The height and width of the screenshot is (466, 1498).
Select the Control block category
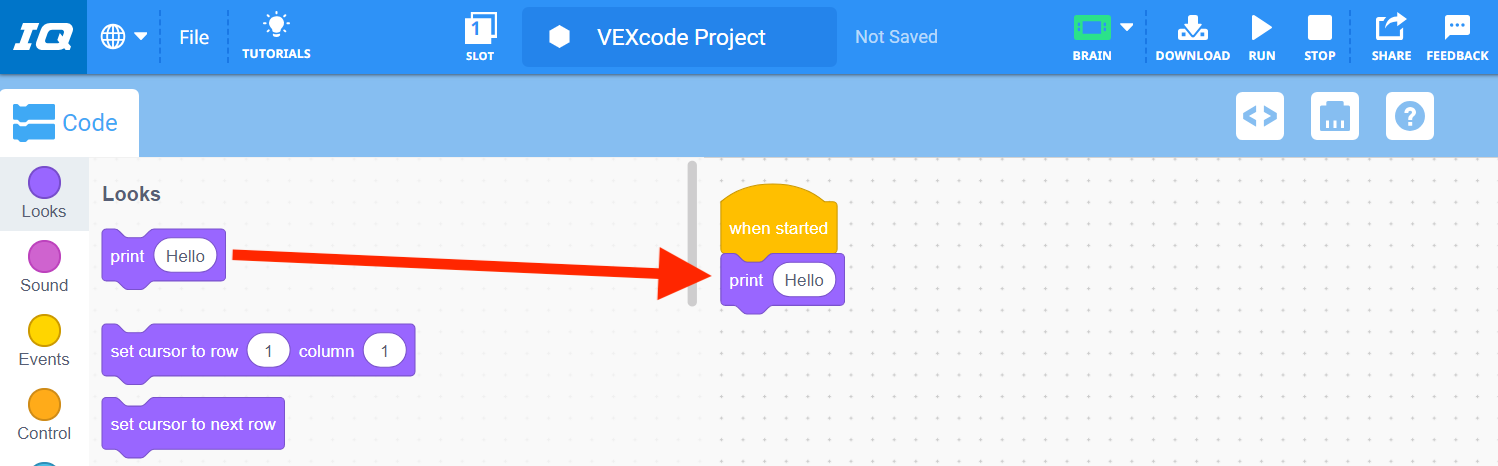tap(44, 416)
